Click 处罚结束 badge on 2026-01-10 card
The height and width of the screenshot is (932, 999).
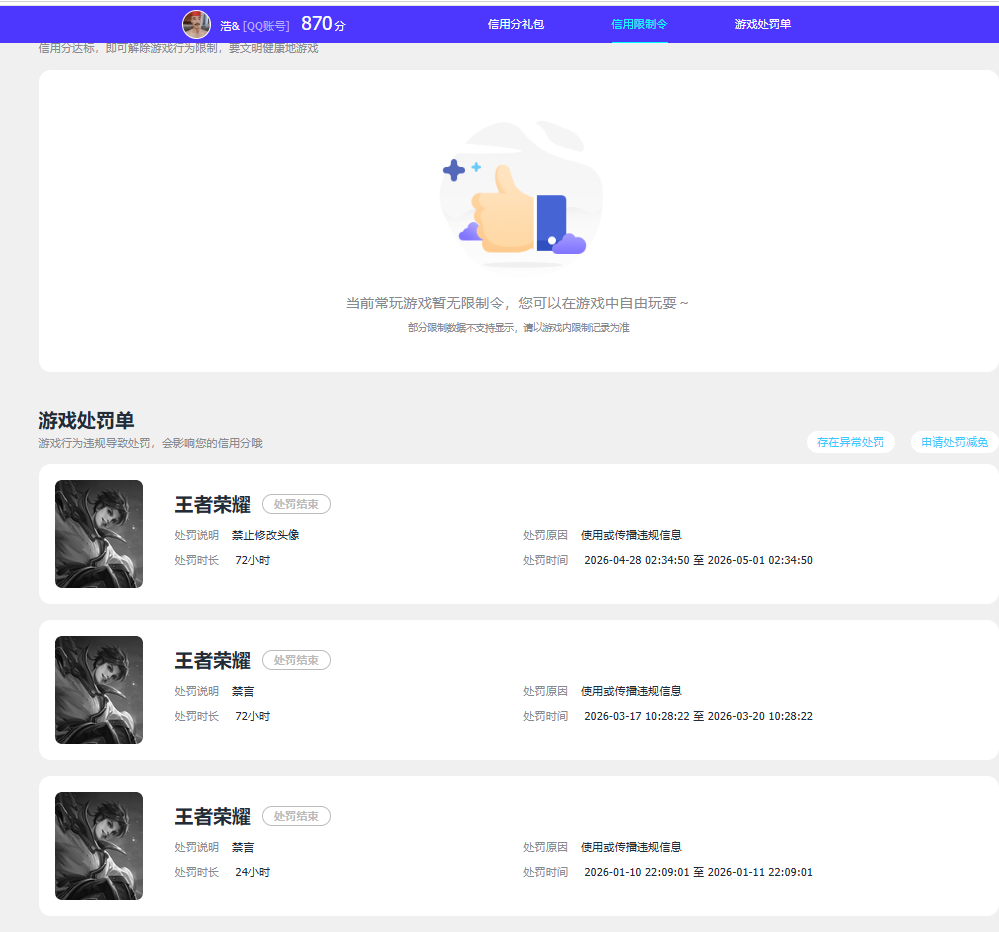pyautogui.click(x=296, y=816)
